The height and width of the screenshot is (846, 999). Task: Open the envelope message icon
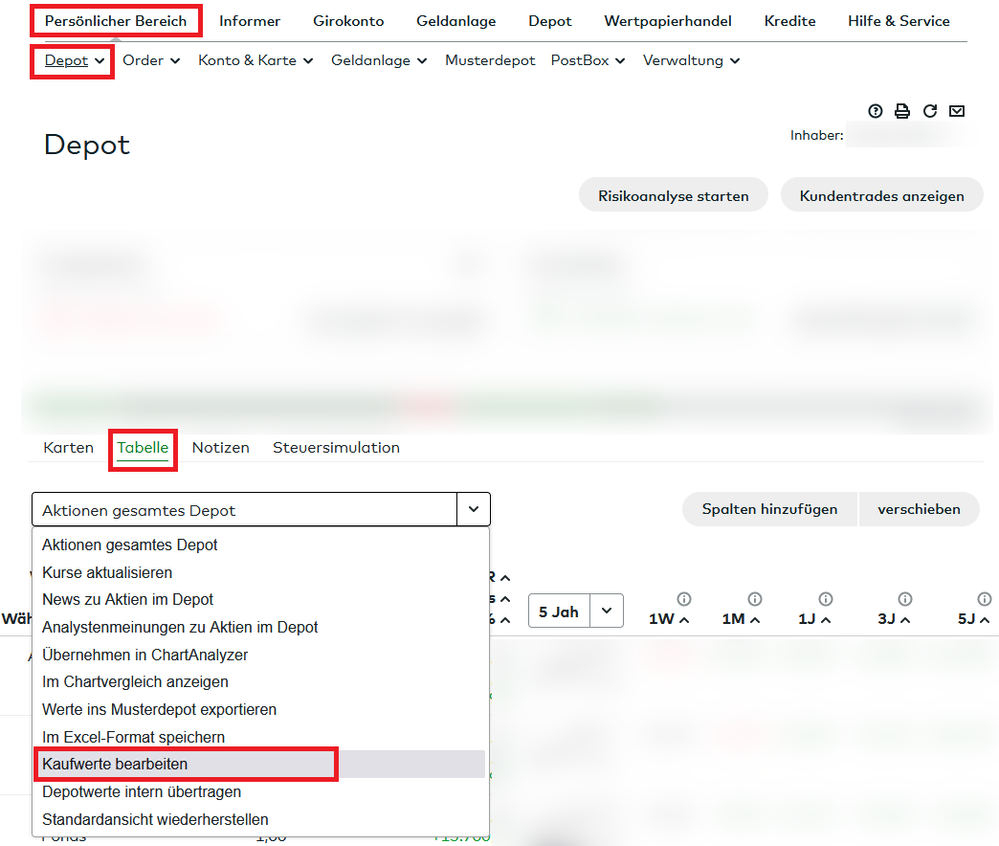tap(957, 111)
